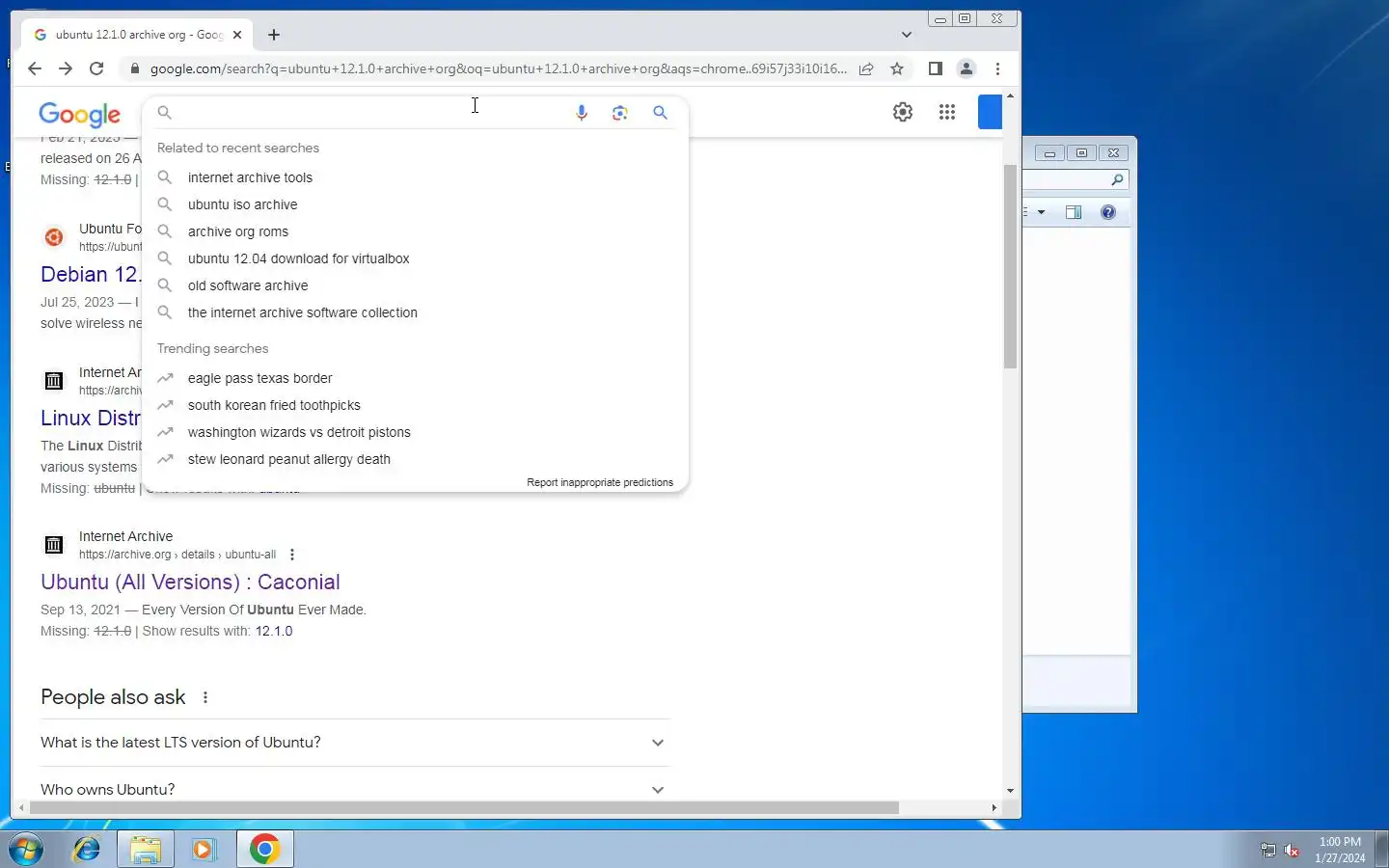
Task: Launch Internet Explorer from the taskbar
Action: pos(87,849)
